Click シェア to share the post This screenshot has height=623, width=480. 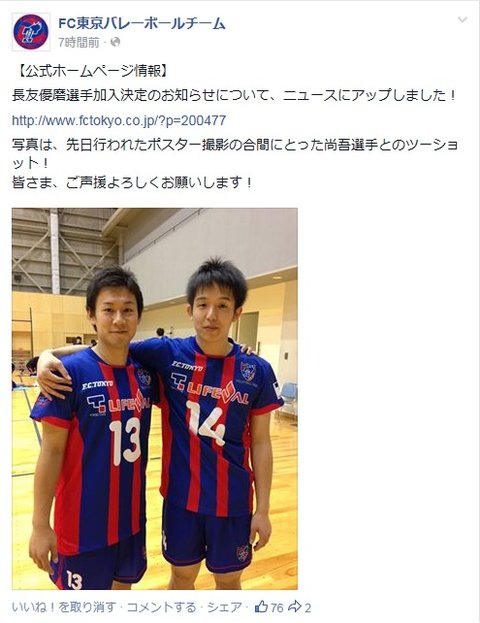[x=225, y=607]
